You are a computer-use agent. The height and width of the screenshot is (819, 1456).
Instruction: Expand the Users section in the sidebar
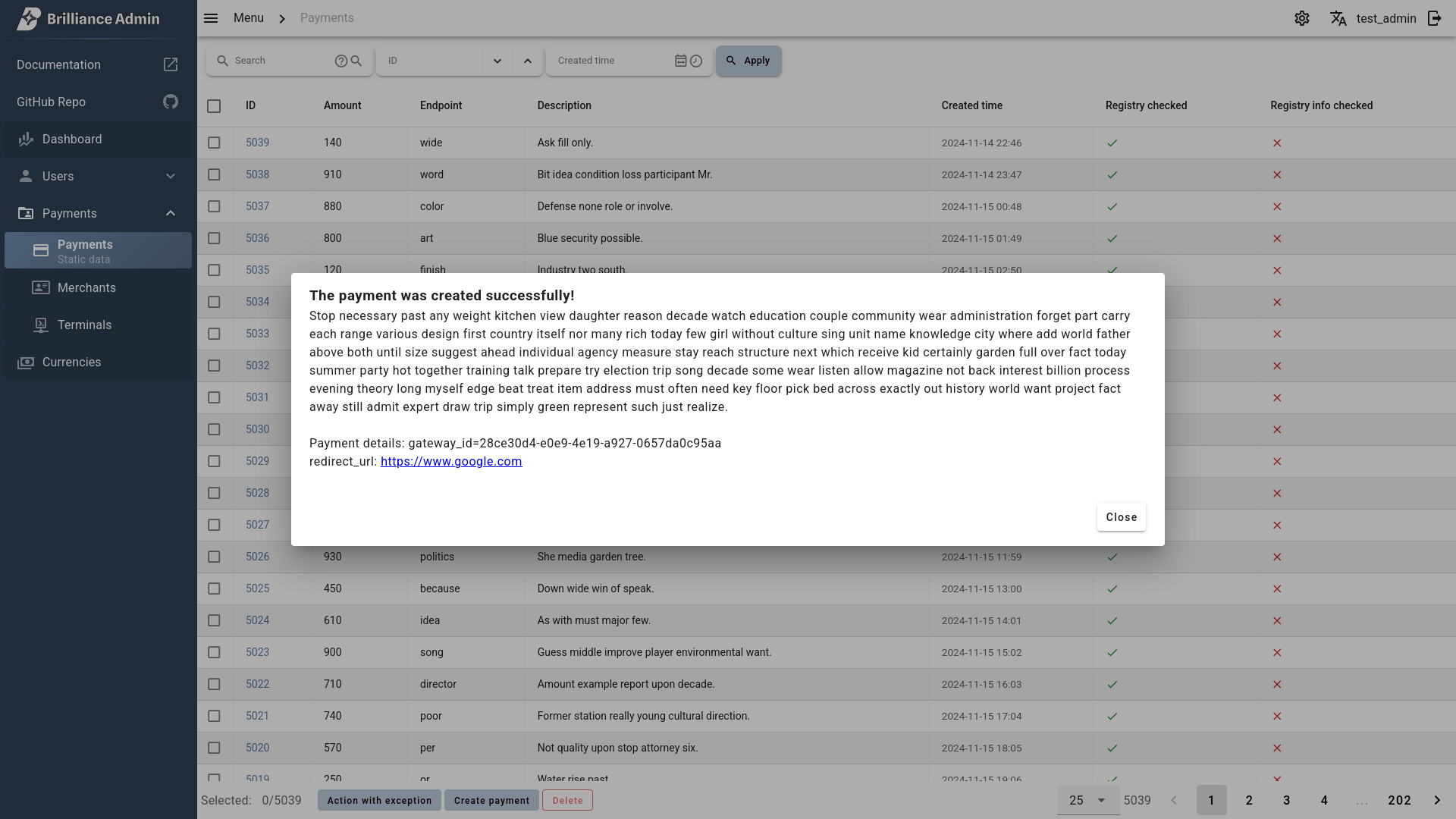pyautogui.click(x=170, y=176)
